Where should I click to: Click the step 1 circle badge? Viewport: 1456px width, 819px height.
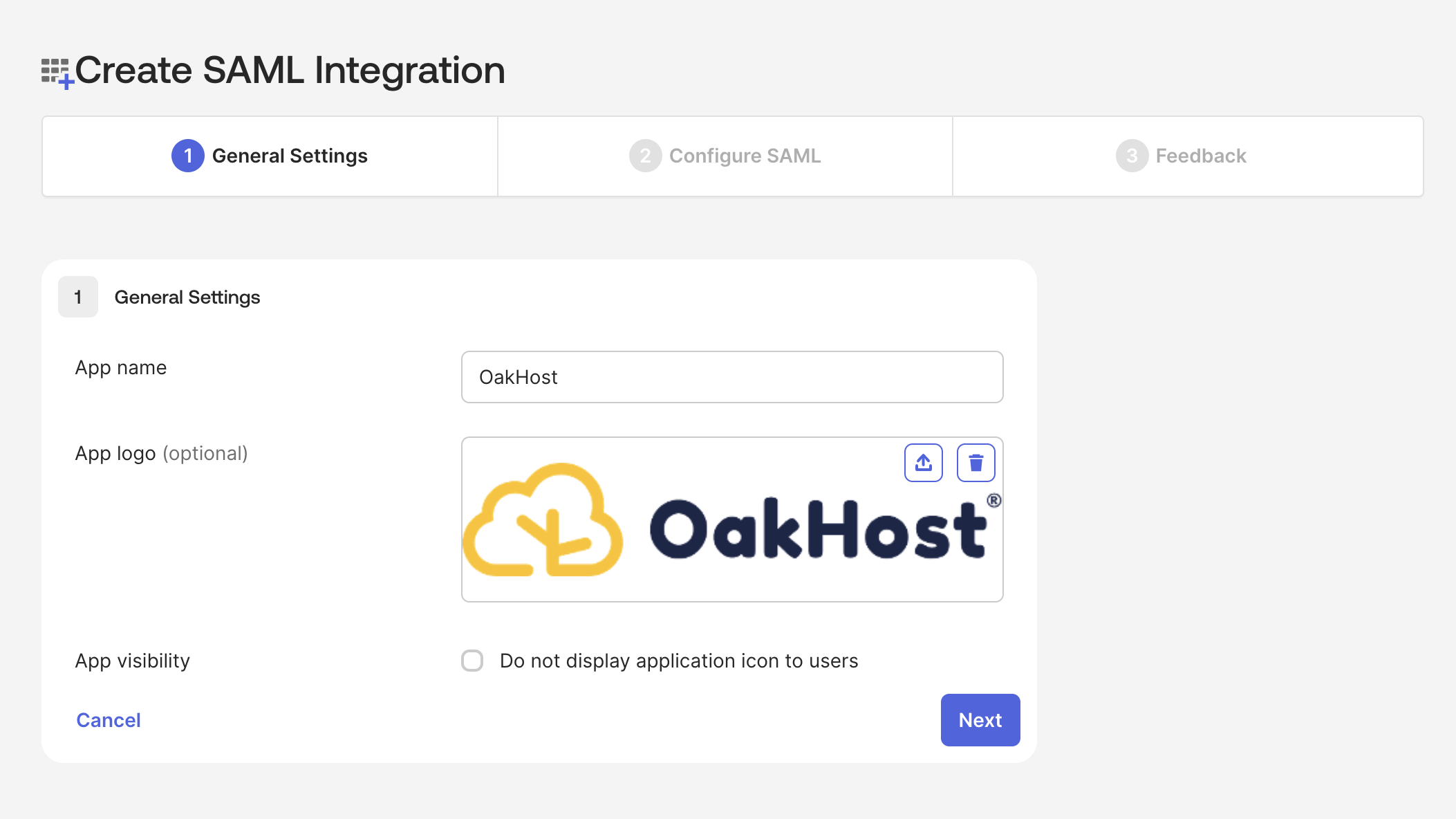click(x=187, y=156)
